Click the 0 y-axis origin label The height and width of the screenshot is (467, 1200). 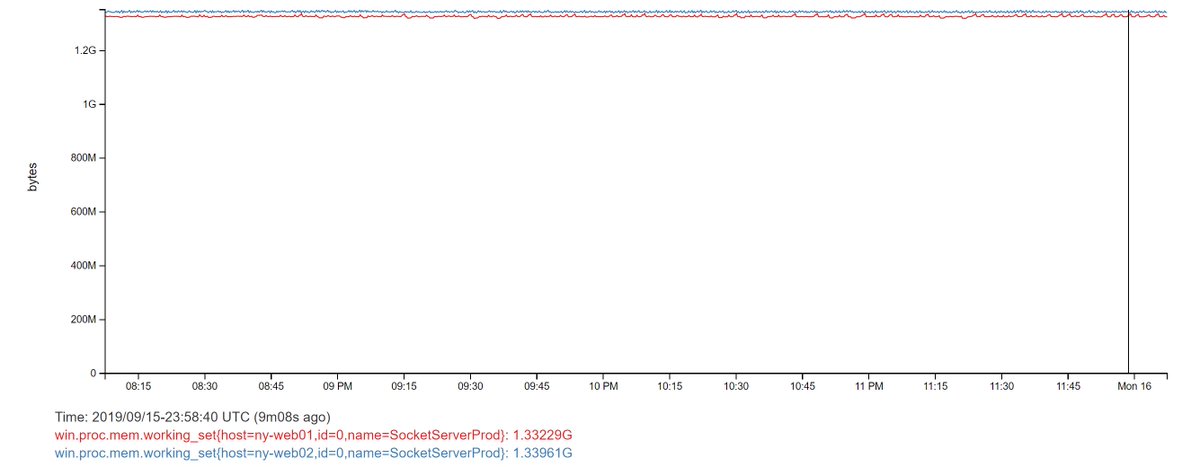[x=92, y=374]
